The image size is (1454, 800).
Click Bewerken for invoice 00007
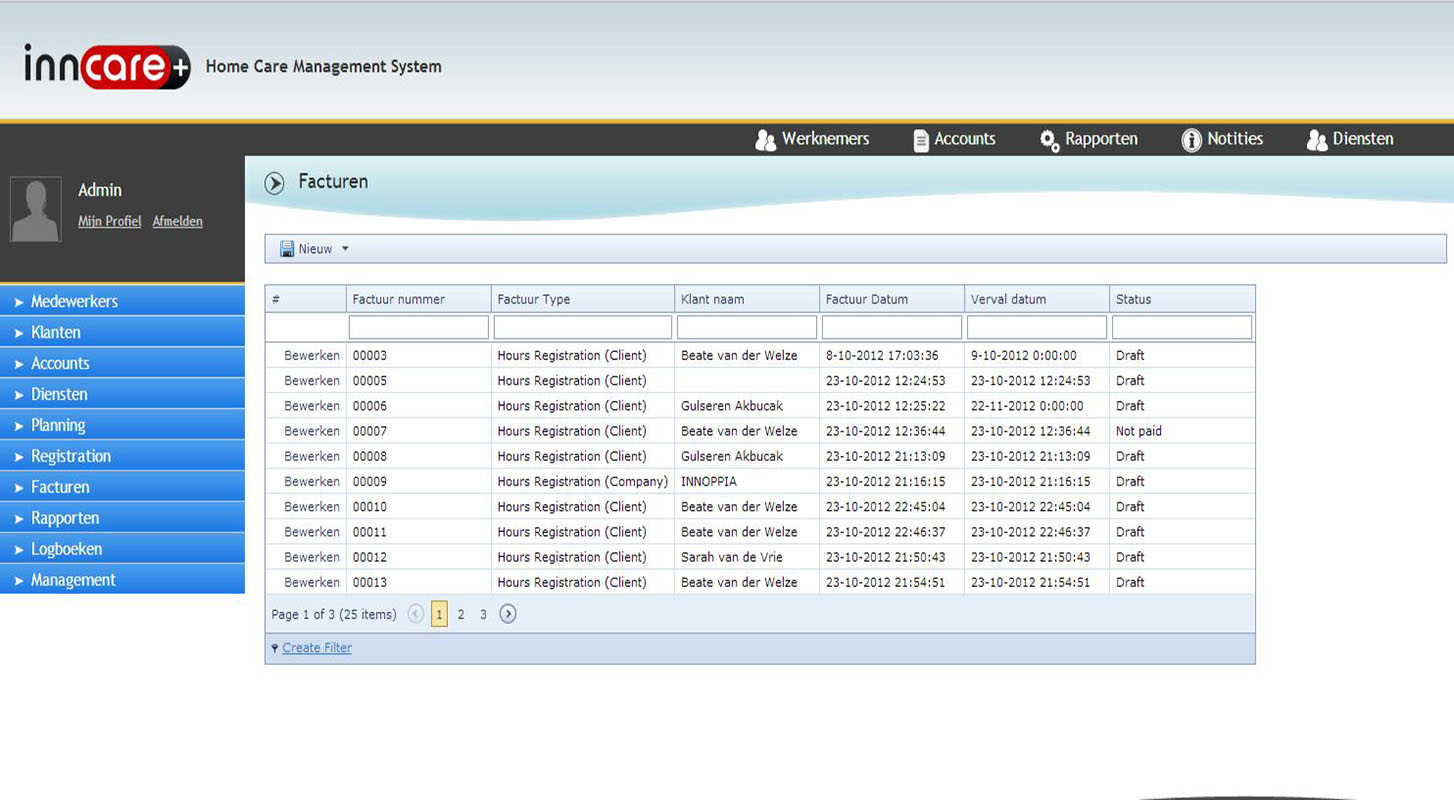[312, 431]
